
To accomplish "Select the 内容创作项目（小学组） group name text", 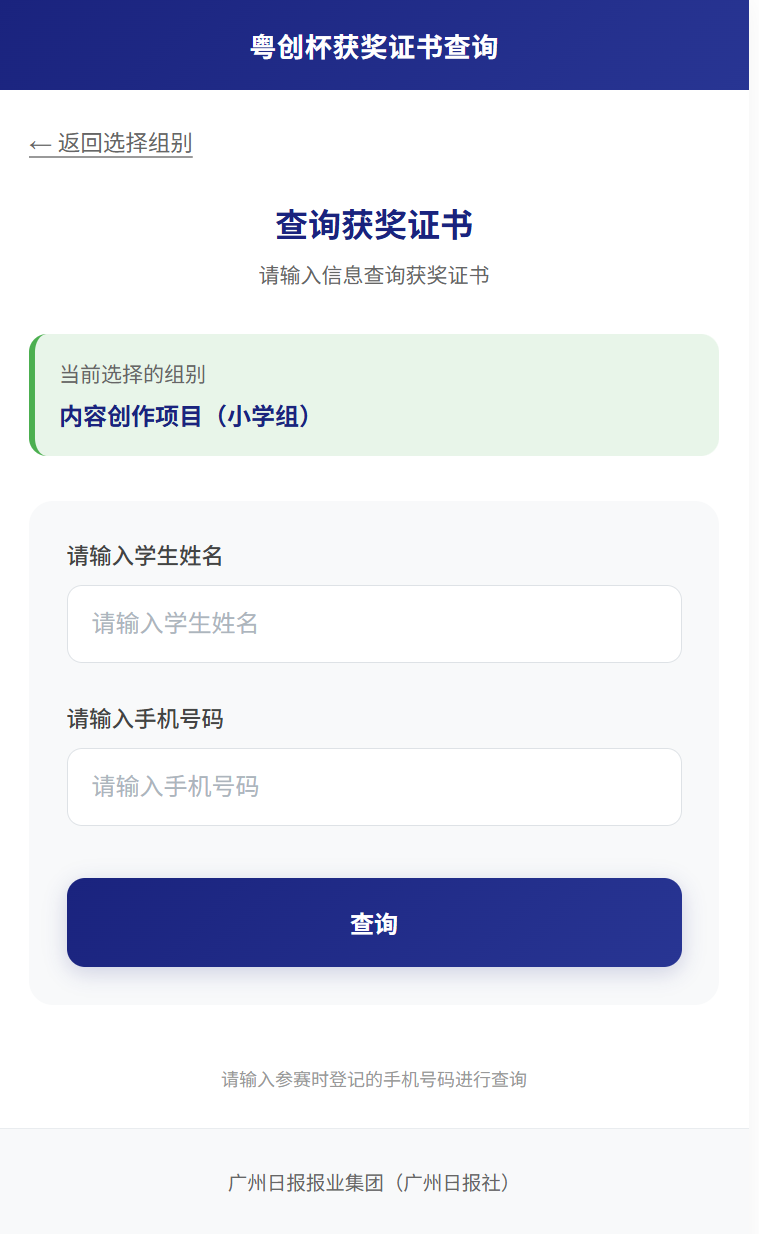I will 185,417.
